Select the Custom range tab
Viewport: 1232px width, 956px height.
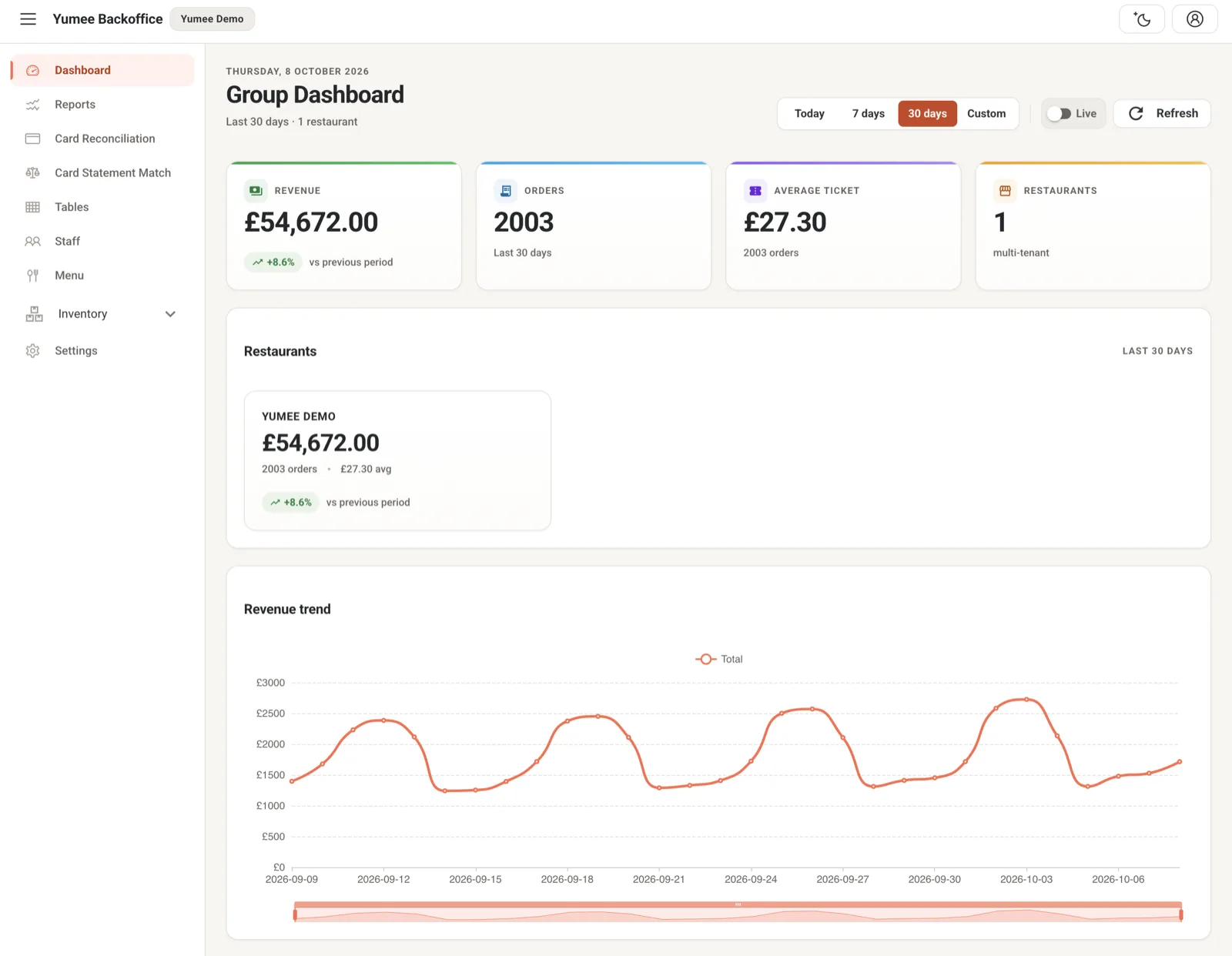[986, 114]
